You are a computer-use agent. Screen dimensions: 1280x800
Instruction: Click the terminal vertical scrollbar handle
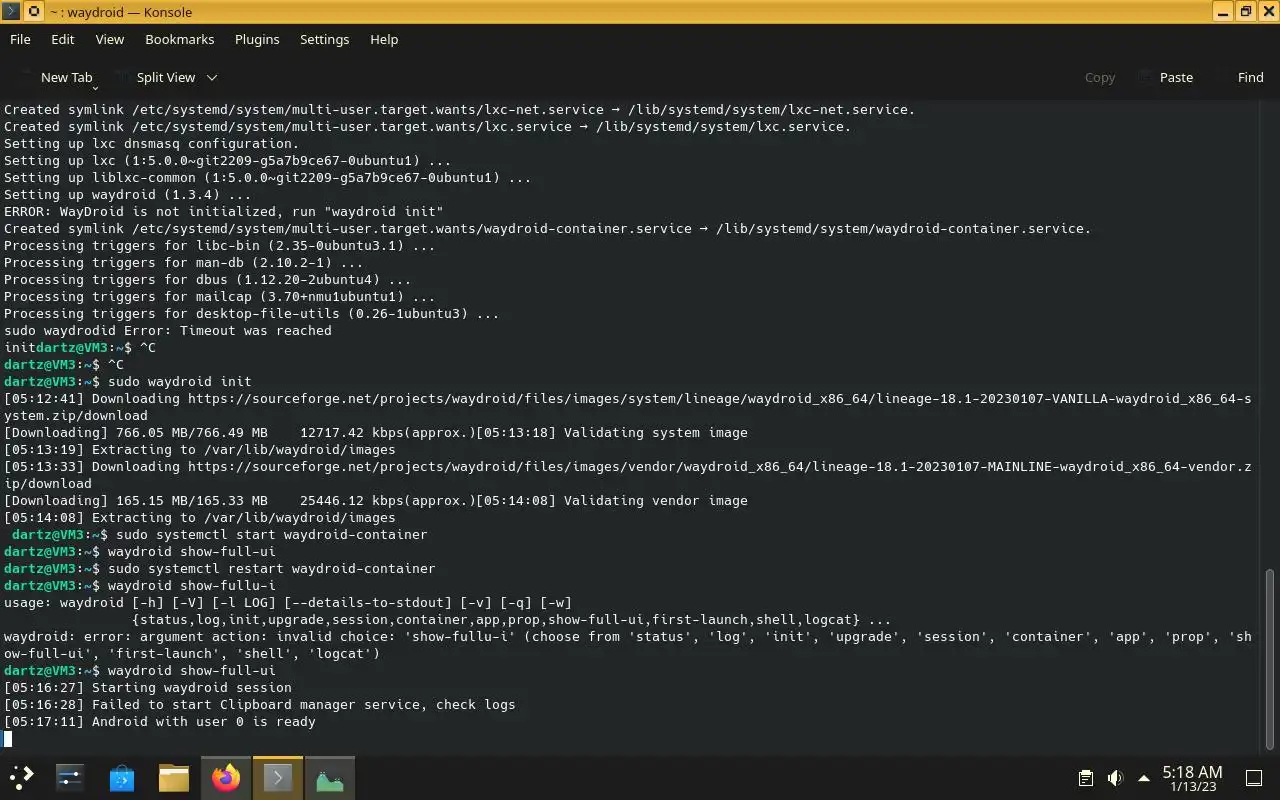(1270, 660)
